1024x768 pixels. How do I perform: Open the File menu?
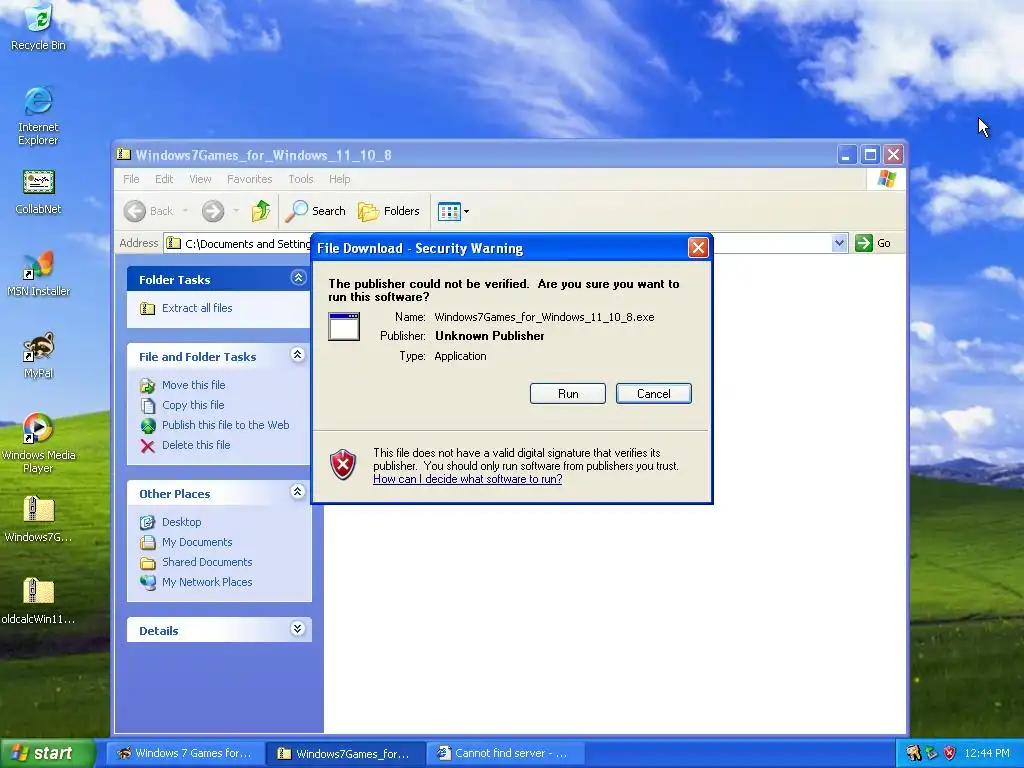(131, 179)
